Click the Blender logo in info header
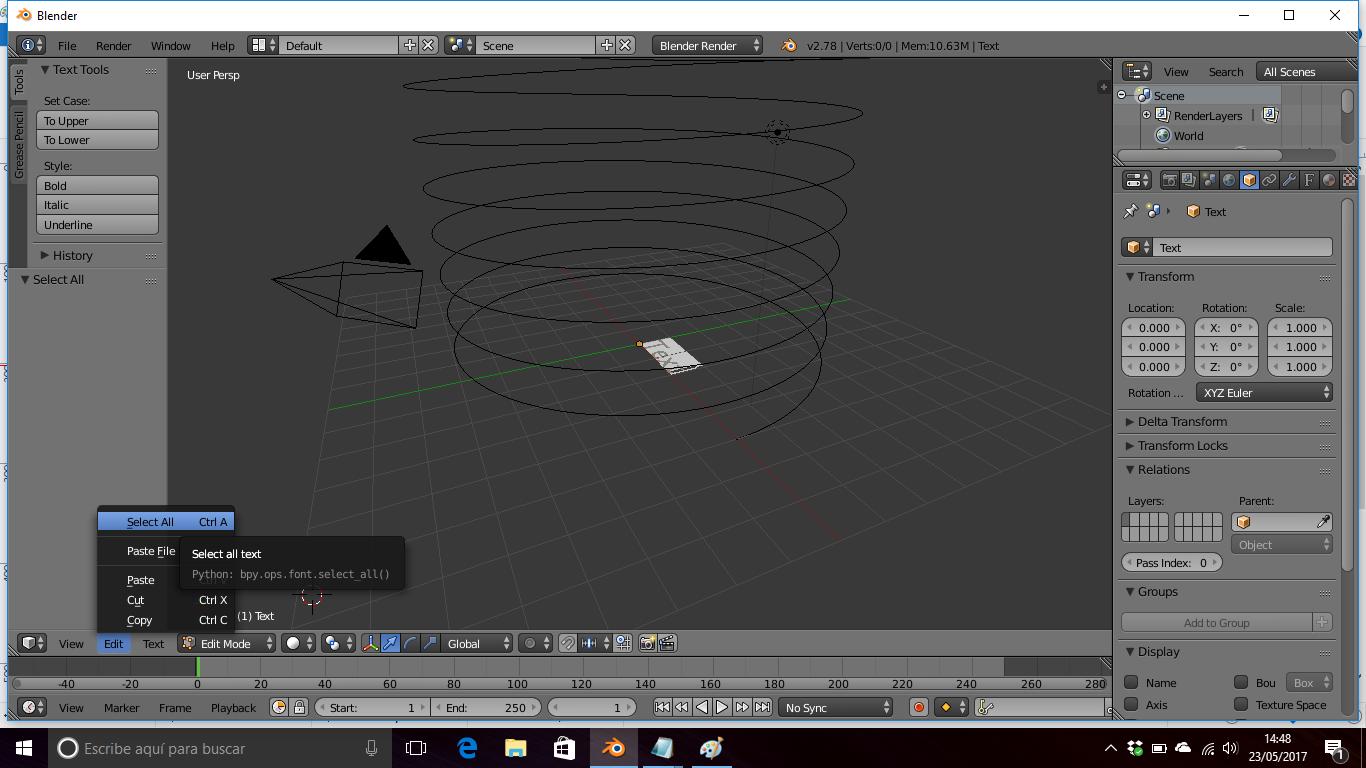The height and width of the screenshot is (768, 1366). click(789, 45)
